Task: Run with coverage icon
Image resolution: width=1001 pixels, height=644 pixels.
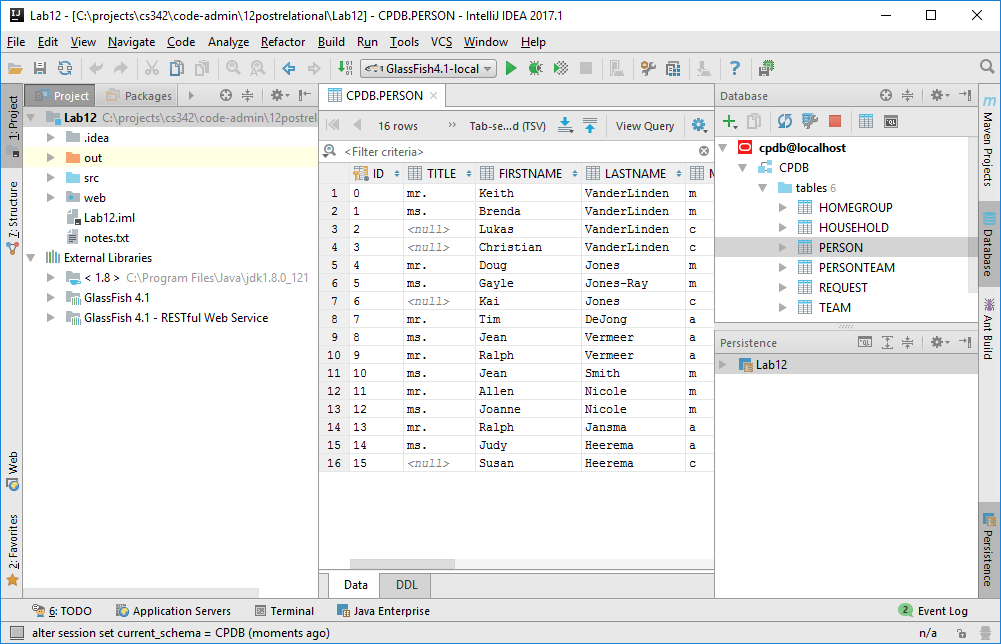Action: pos(561,68)
